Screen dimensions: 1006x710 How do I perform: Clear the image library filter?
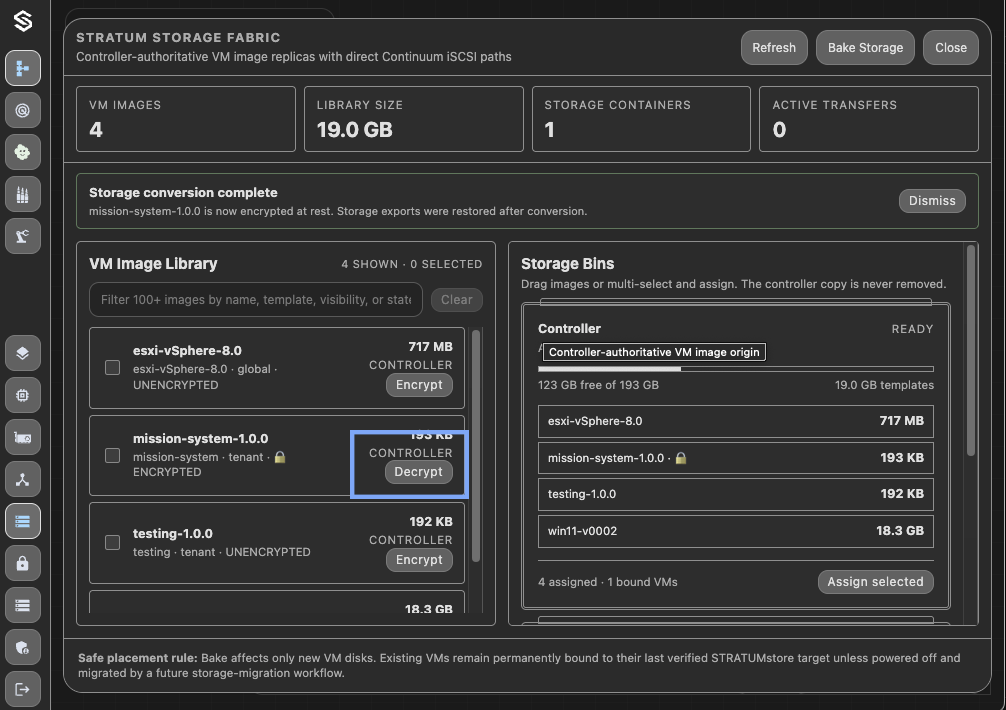pyautogui.click(x=456, y=300)
